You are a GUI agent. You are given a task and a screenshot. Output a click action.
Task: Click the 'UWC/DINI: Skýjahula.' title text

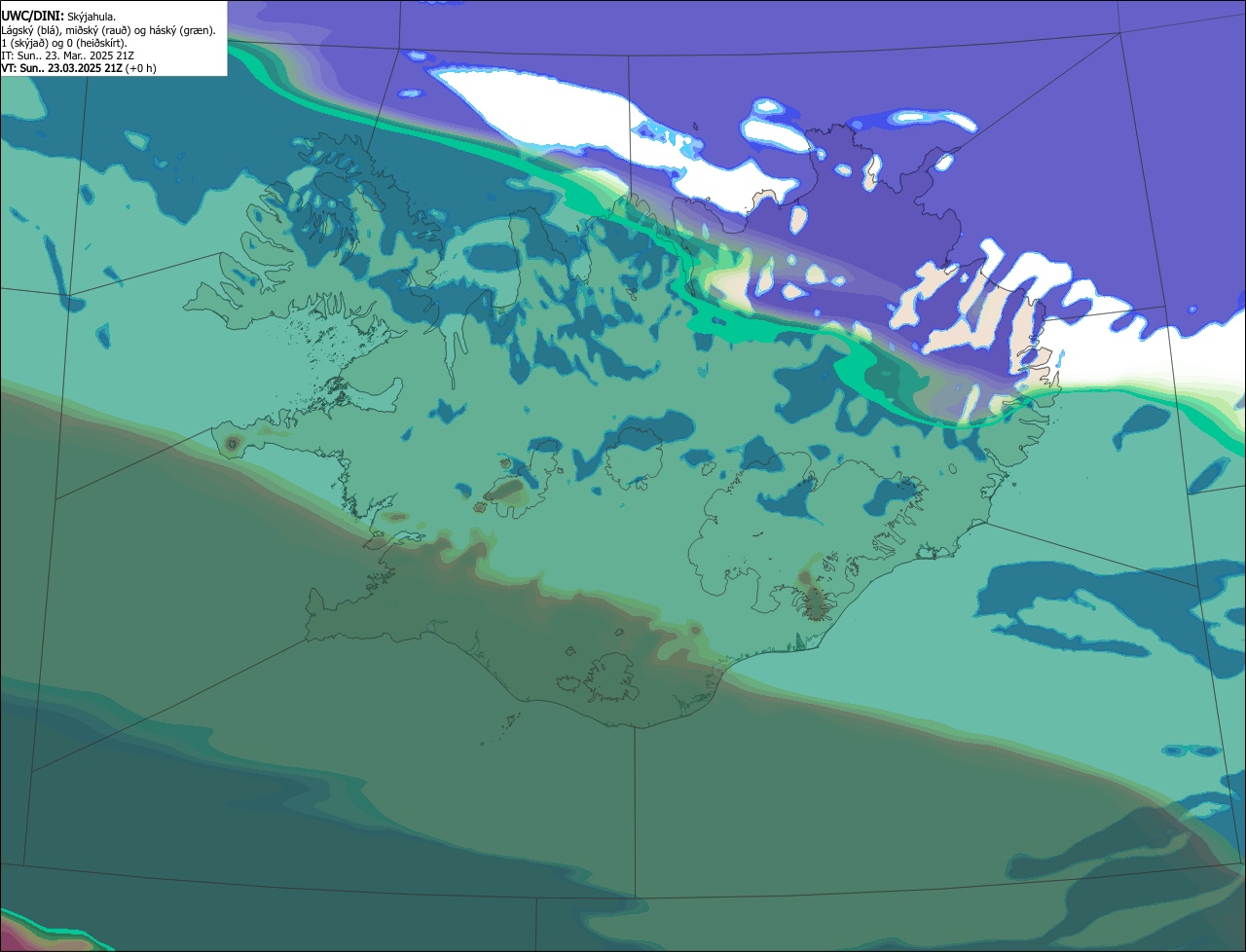[x=58, y=17]
